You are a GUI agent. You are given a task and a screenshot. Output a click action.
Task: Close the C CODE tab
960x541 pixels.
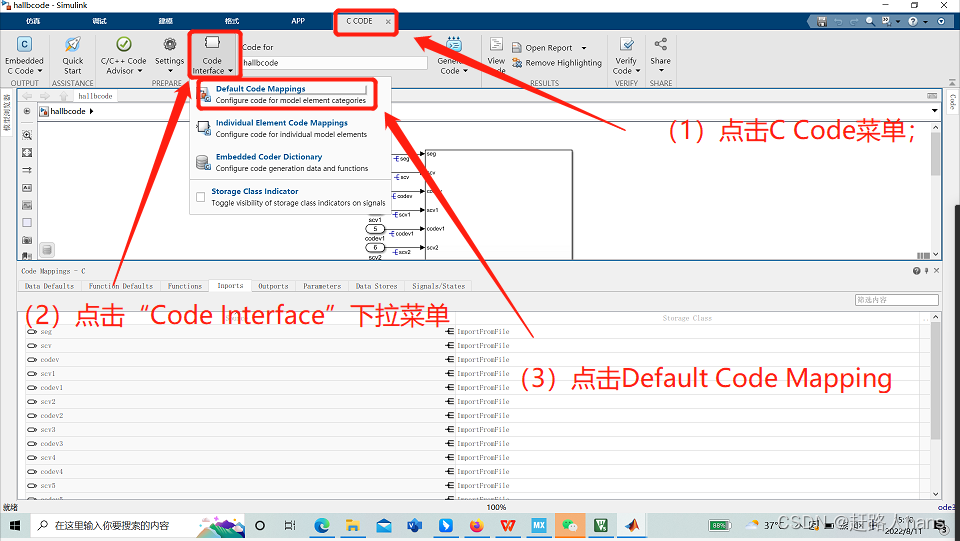(x=388, y=21)
